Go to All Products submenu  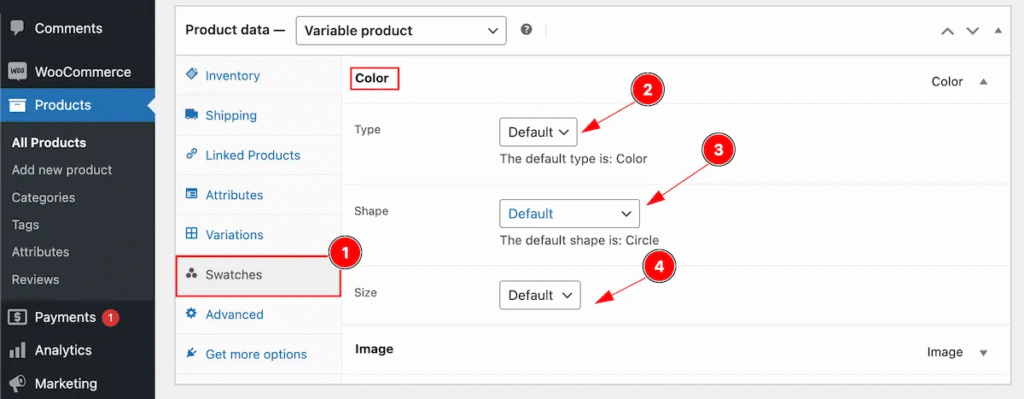(49, 142)
